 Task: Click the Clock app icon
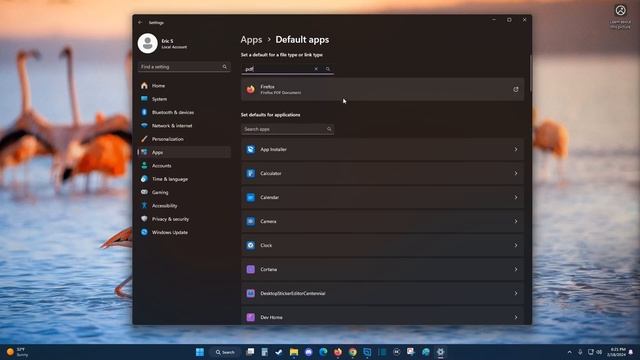(x=251, y=245)
